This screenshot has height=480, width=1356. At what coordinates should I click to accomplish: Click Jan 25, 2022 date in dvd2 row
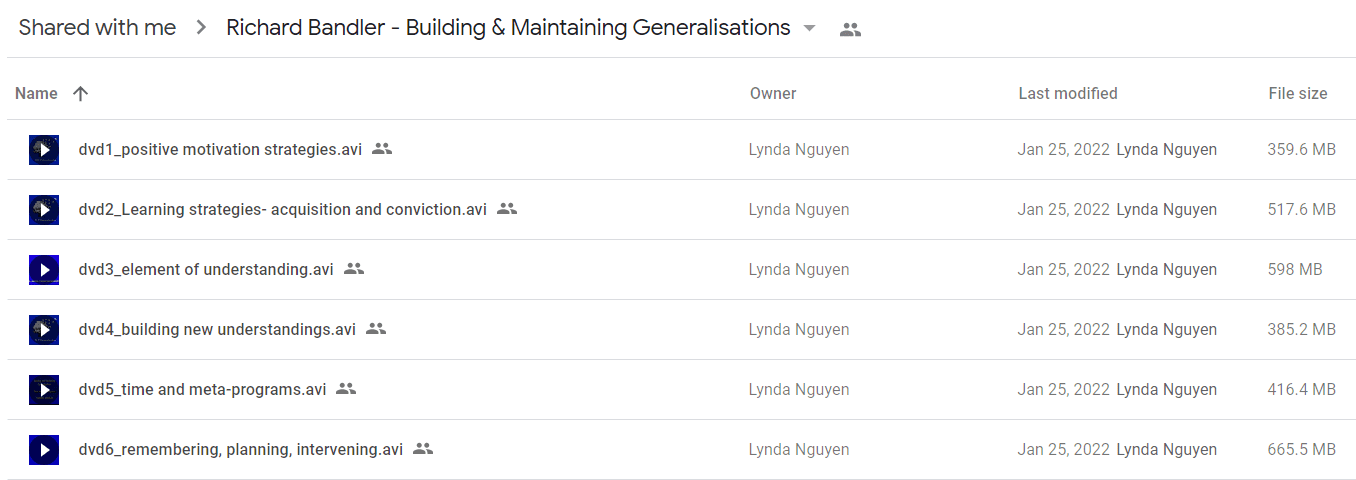pyautogui.click(x=1064, y=210)
